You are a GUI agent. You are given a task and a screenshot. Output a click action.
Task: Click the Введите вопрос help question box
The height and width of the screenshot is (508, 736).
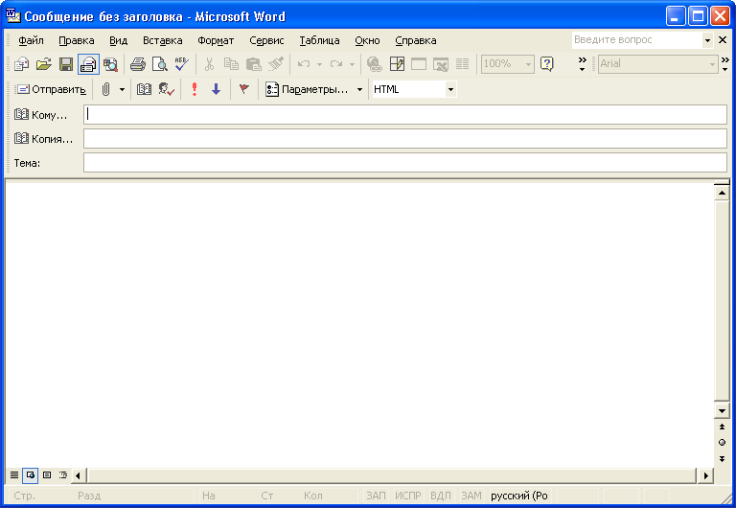click(637, 40)
